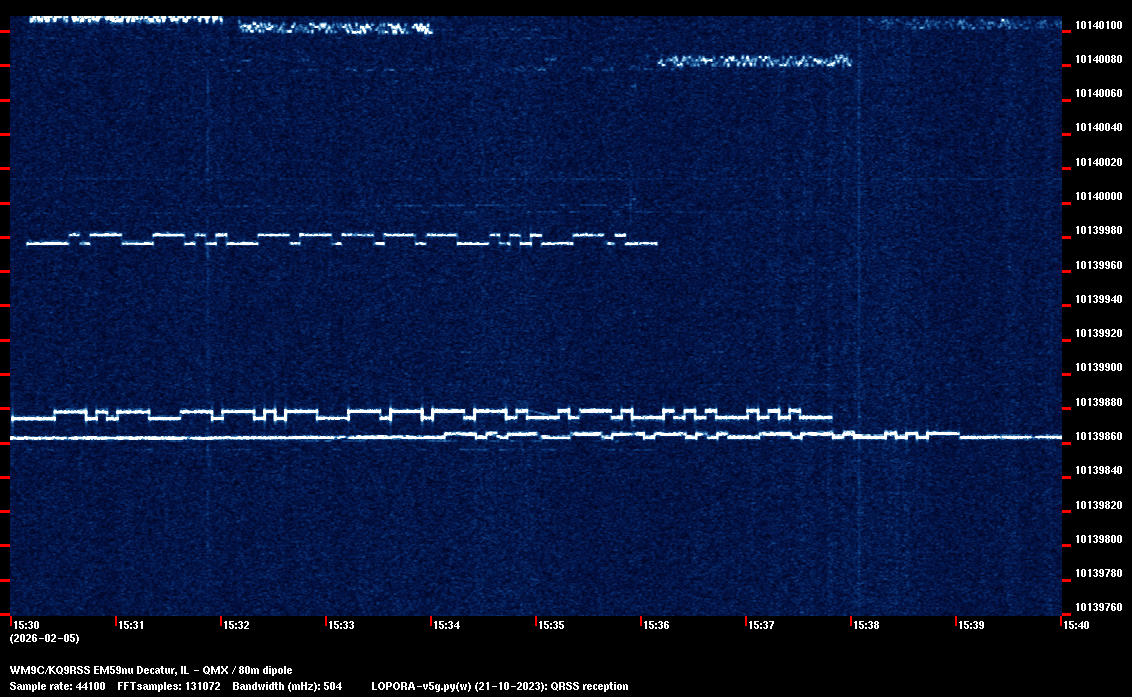Select the 15:35 time marker

pos(551,625)
